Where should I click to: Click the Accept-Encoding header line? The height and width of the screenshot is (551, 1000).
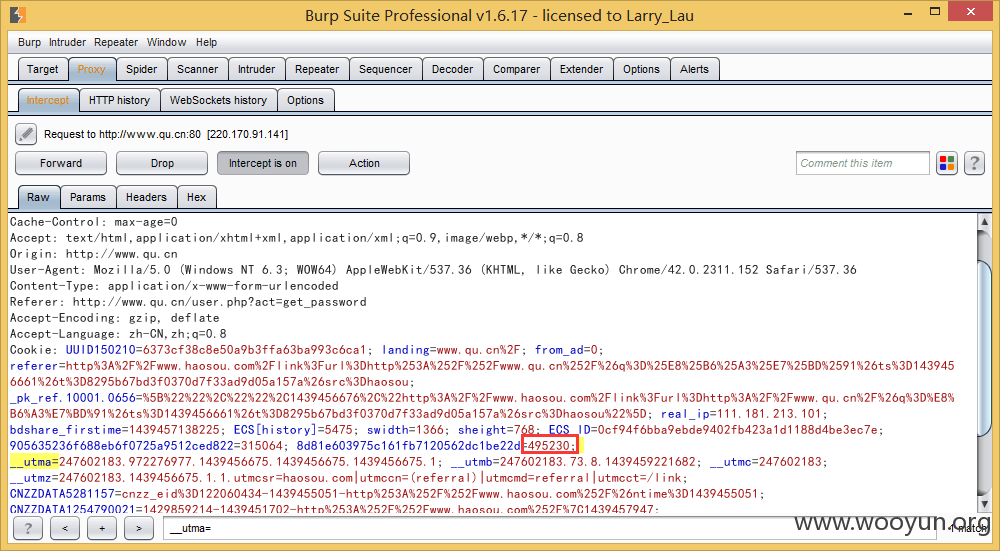(x=115, y=318)
